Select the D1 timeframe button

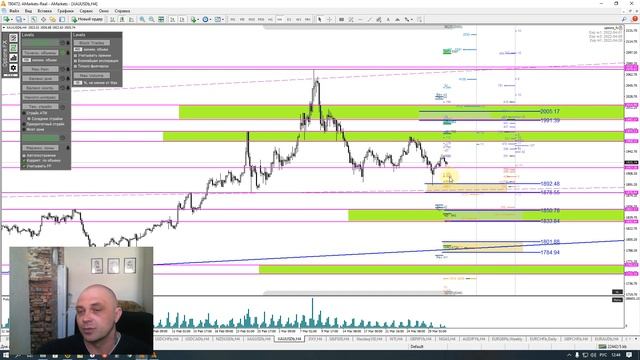(289, 19)
